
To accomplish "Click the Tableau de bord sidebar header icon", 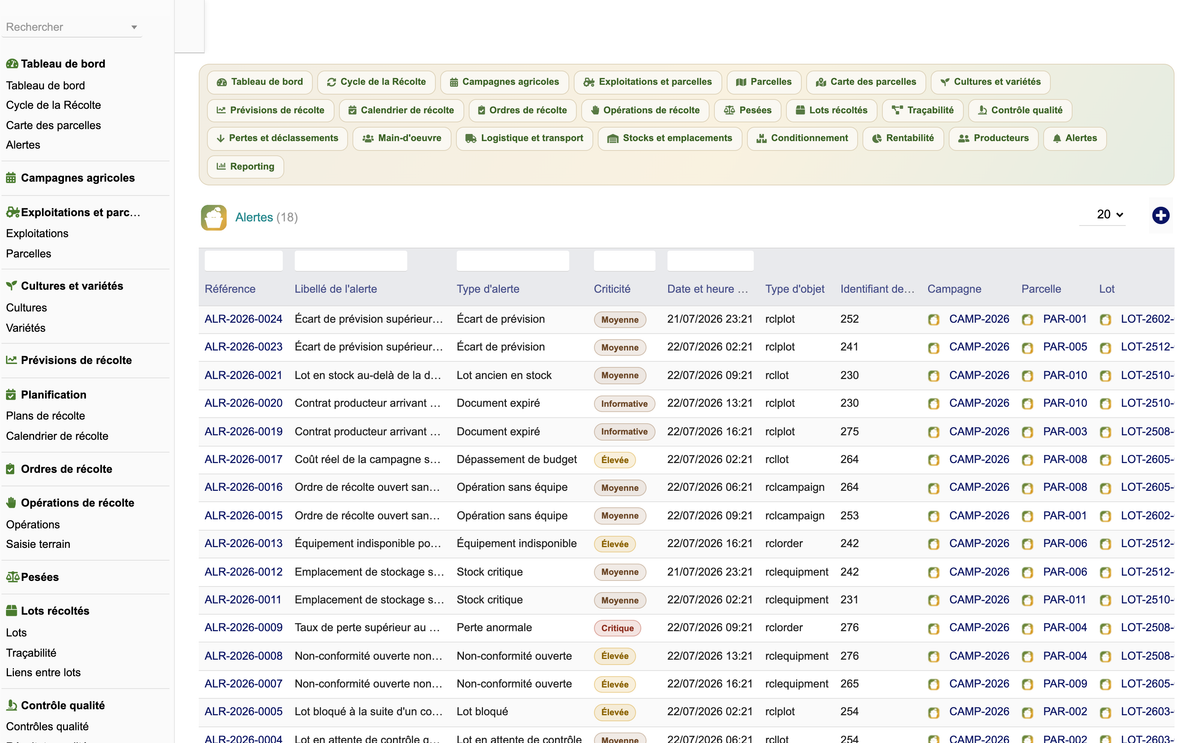I will coord(12,64).
